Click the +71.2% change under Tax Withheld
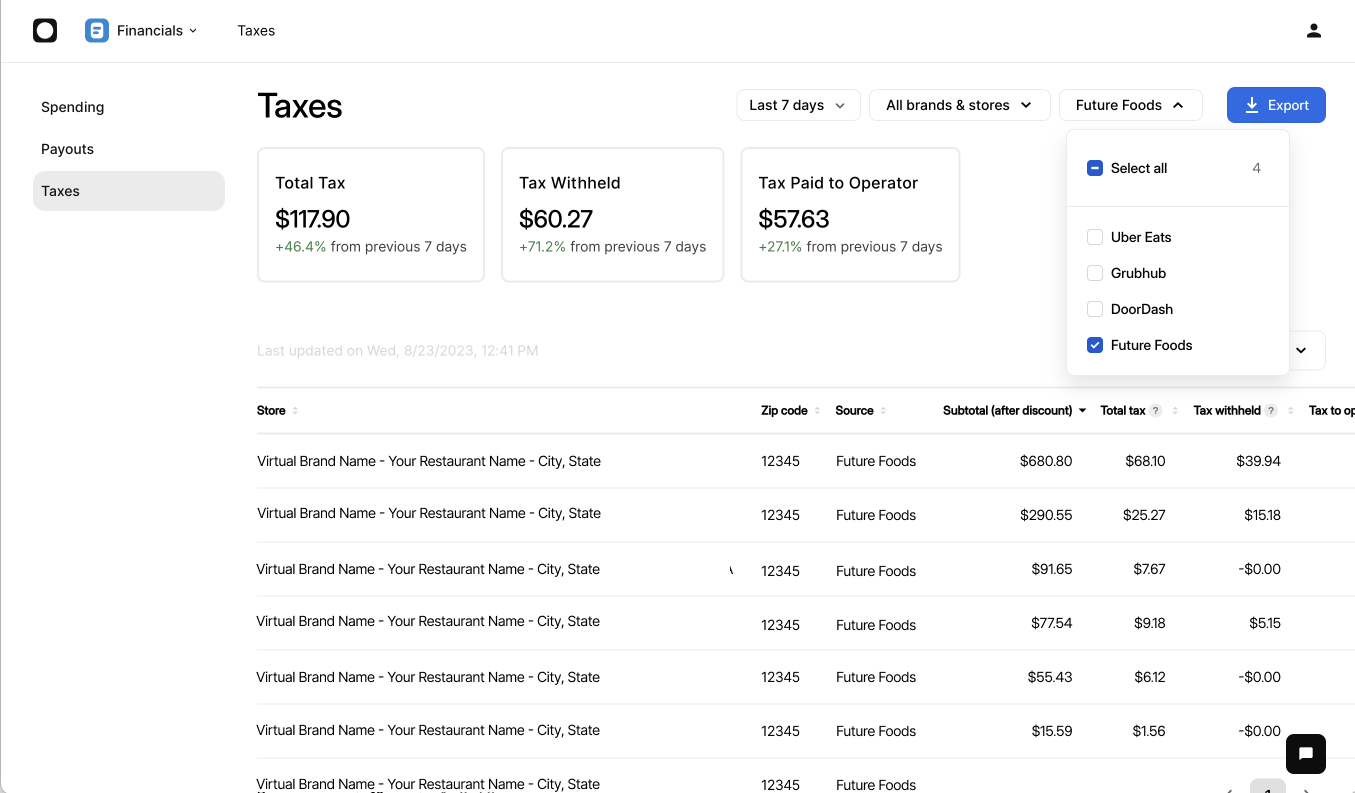 [x=543, y=247]
